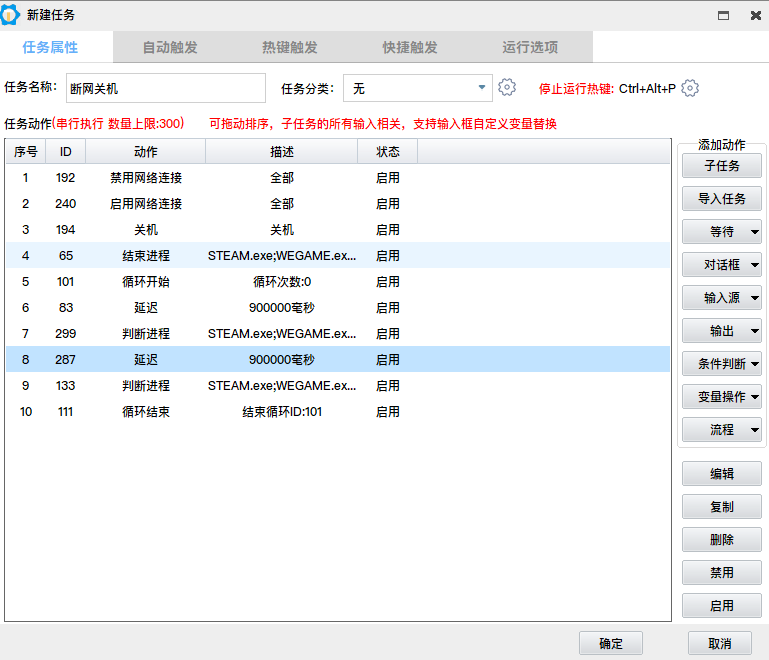Click the 导入任务 button
769x660 pixels.
point(722,199)
